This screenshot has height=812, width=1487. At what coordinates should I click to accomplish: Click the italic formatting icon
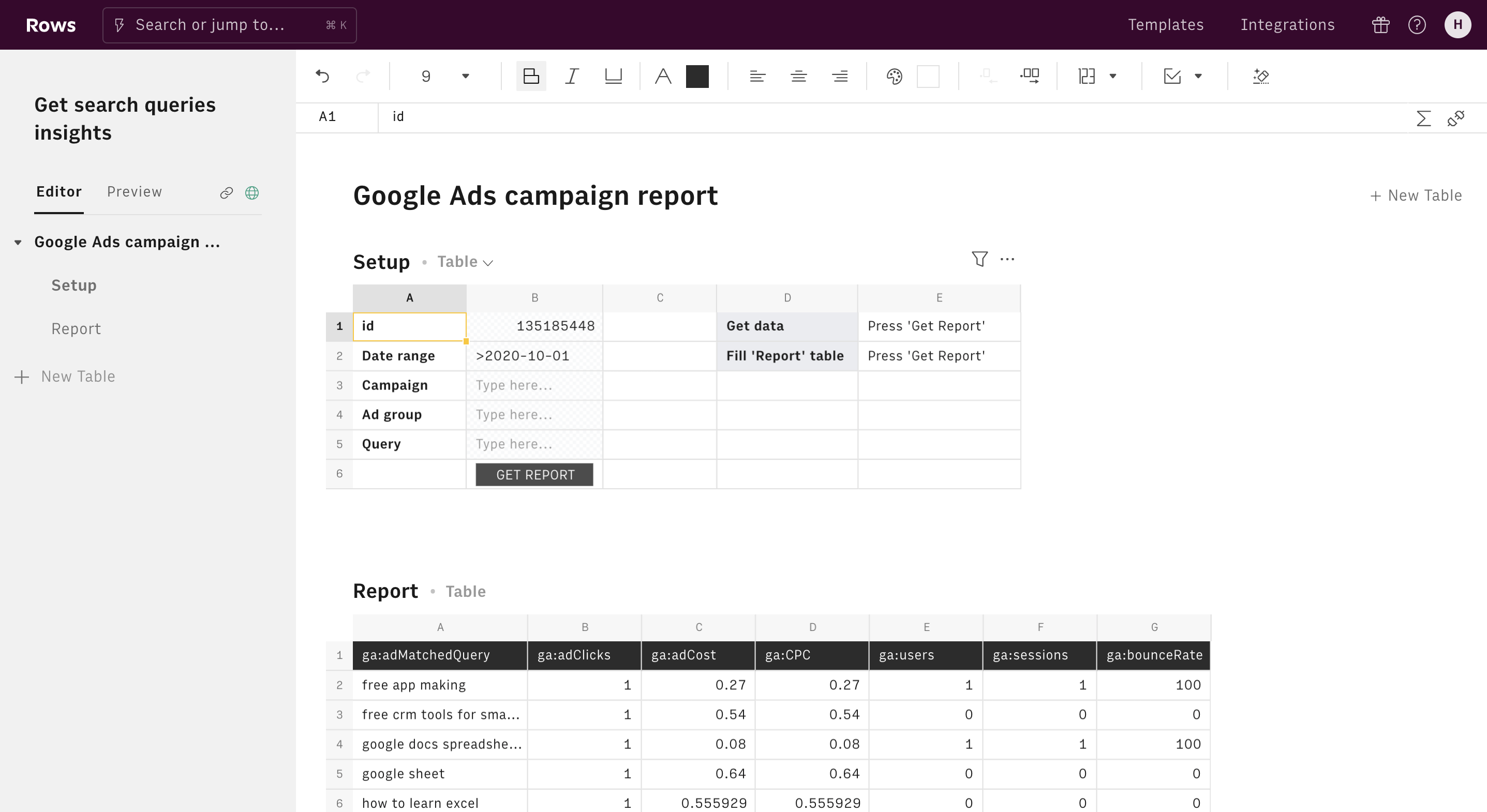tap(570, 75)
